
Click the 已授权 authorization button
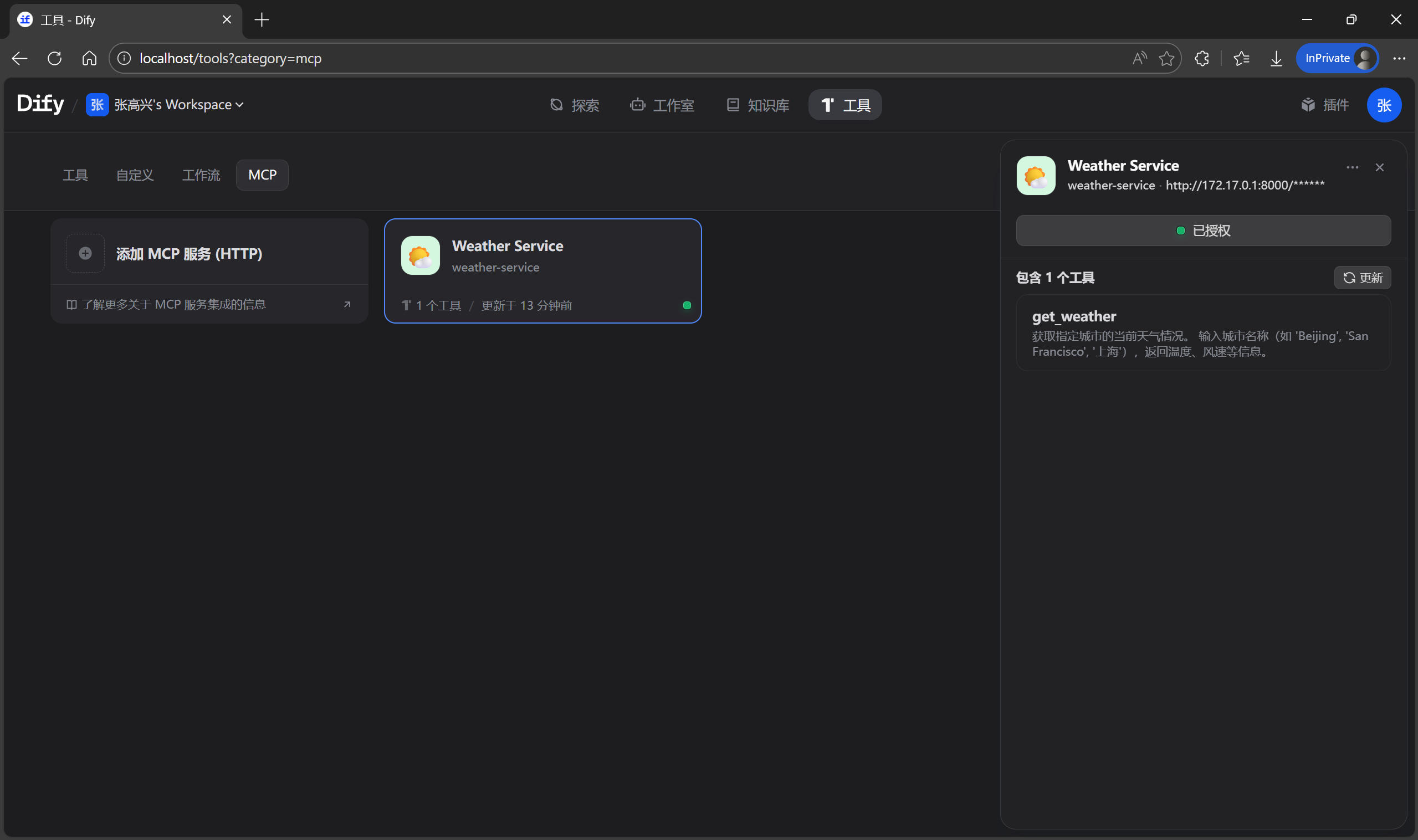pos(1203,231)
